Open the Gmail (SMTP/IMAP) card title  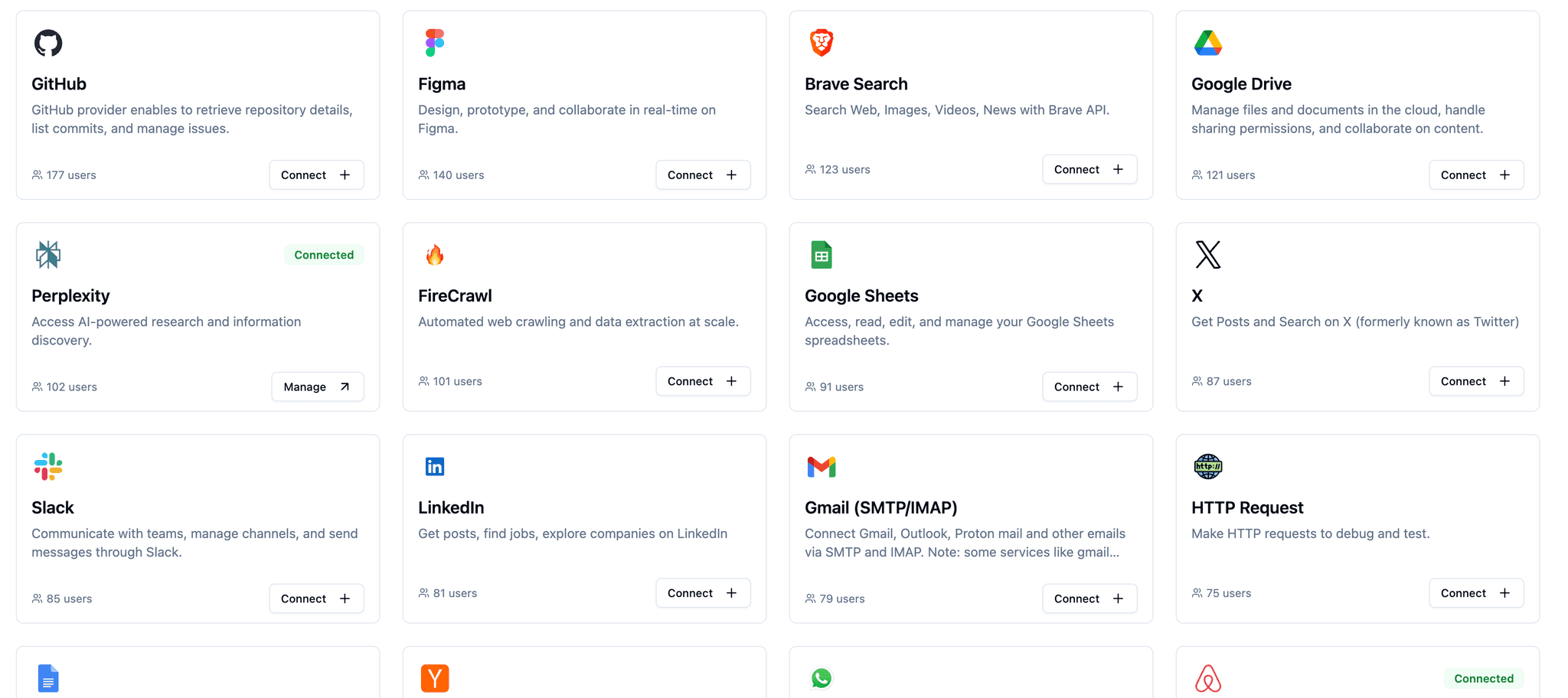(880, 507)
